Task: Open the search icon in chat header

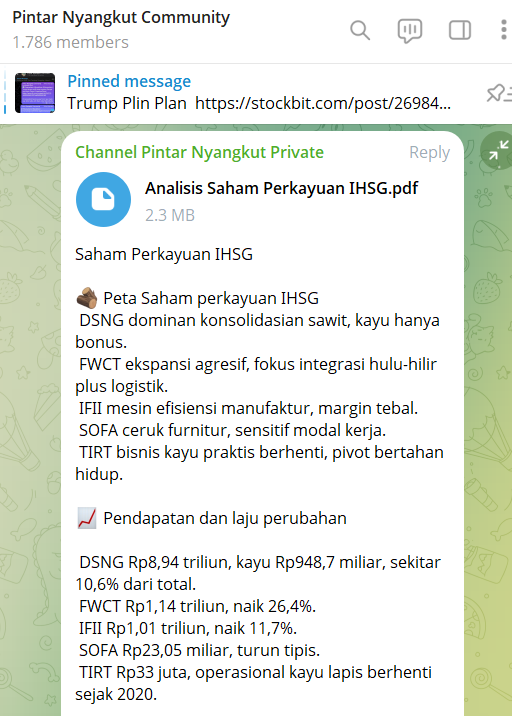Action: [x=360, y=31]
